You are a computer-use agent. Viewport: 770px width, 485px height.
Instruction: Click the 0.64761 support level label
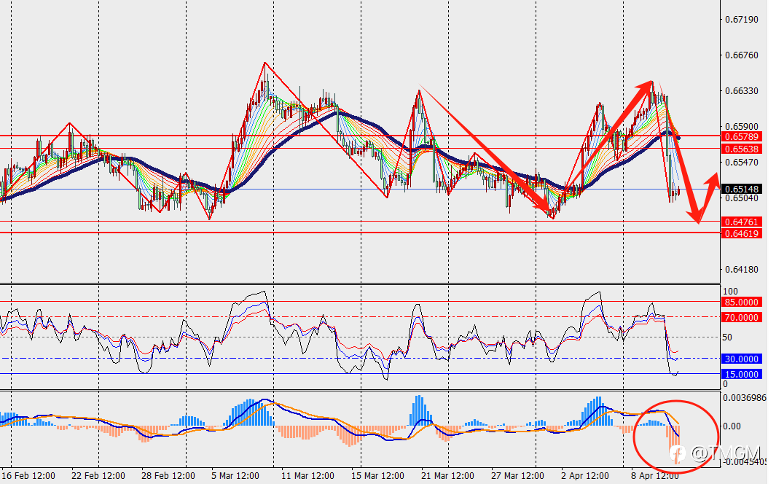(742, 222)
